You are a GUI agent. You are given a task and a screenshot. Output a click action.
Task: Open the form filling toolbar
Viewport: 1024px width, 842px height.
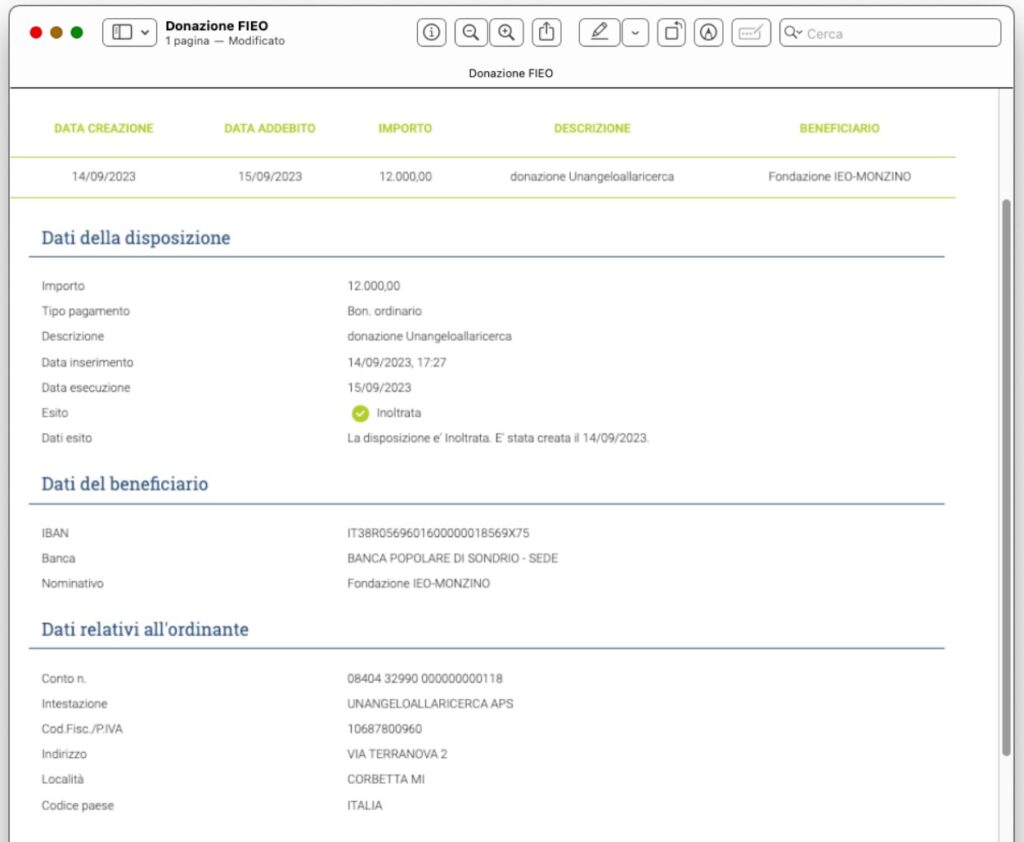click(751, 33)
